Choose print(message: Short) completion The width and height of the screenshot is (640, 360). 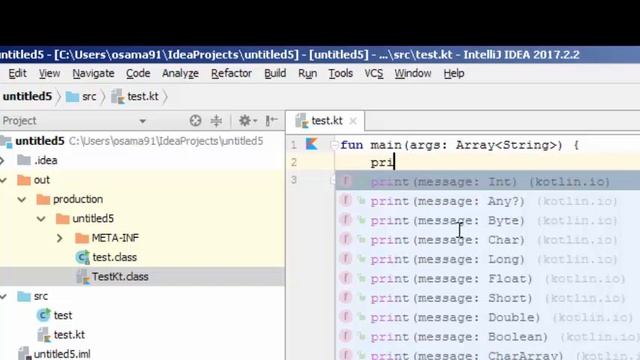(x=488, y=298)
